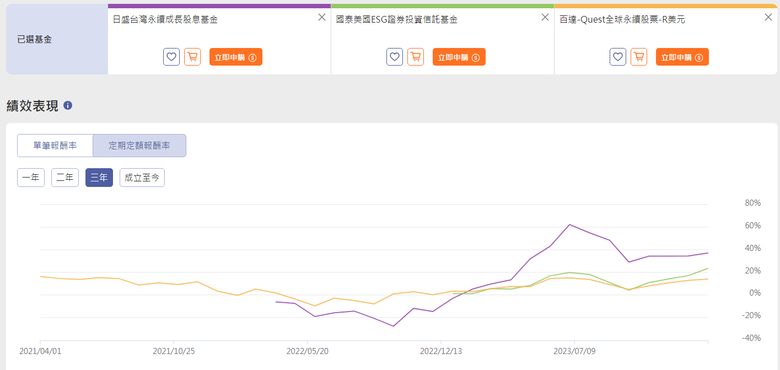
Task: Open the 績效表現 info icon
Action: [x=68, y=106]
